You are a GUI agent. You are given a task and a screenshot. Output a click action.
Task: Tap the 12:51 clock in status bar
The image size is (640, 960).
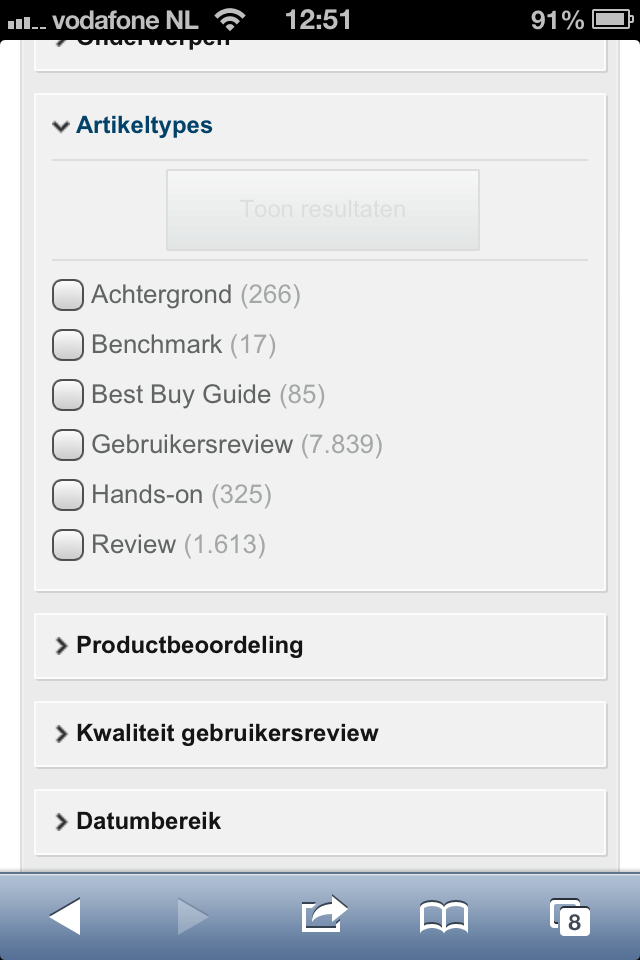pos(318,20)
